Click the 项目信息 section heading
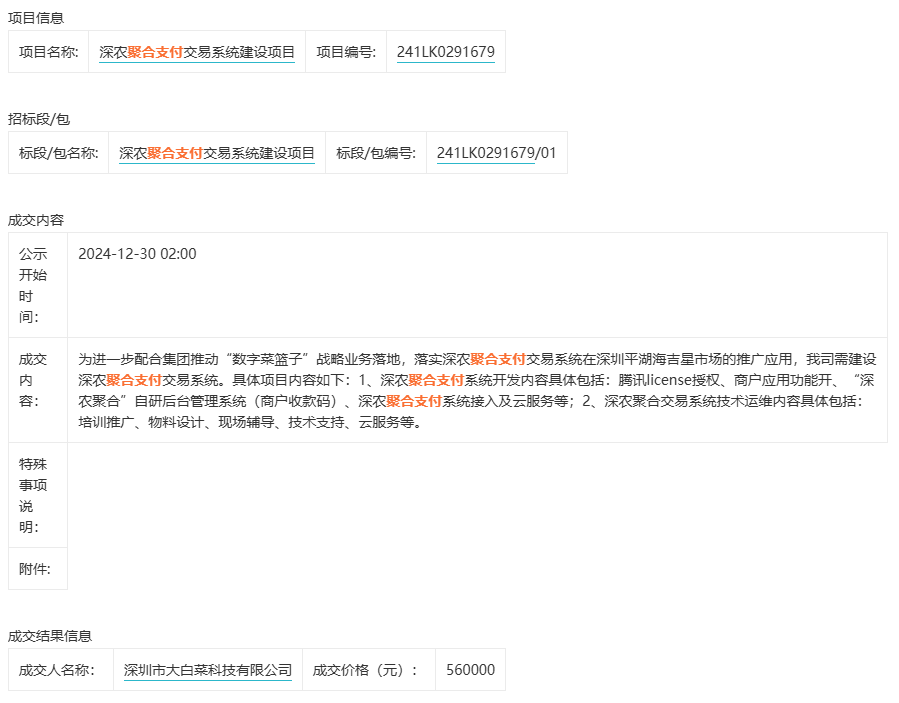 [36, 18]
